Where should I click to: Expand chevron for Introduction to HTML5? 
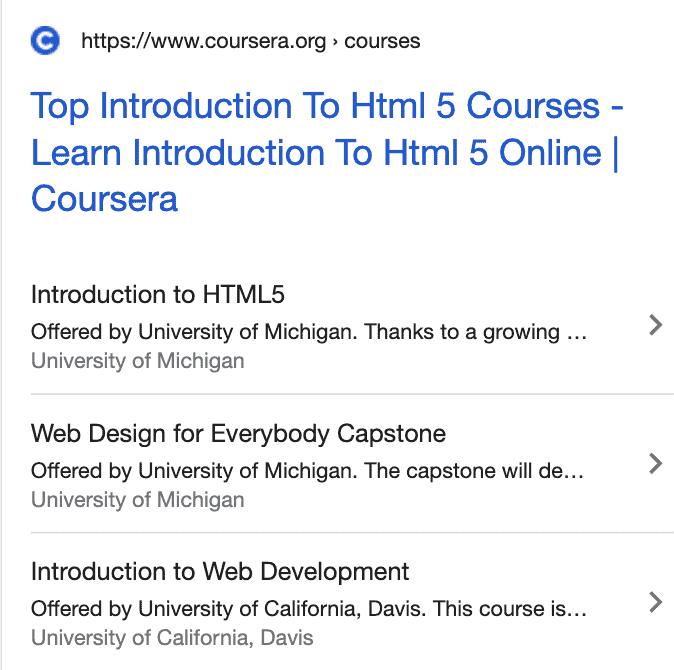tap(655, 325)
